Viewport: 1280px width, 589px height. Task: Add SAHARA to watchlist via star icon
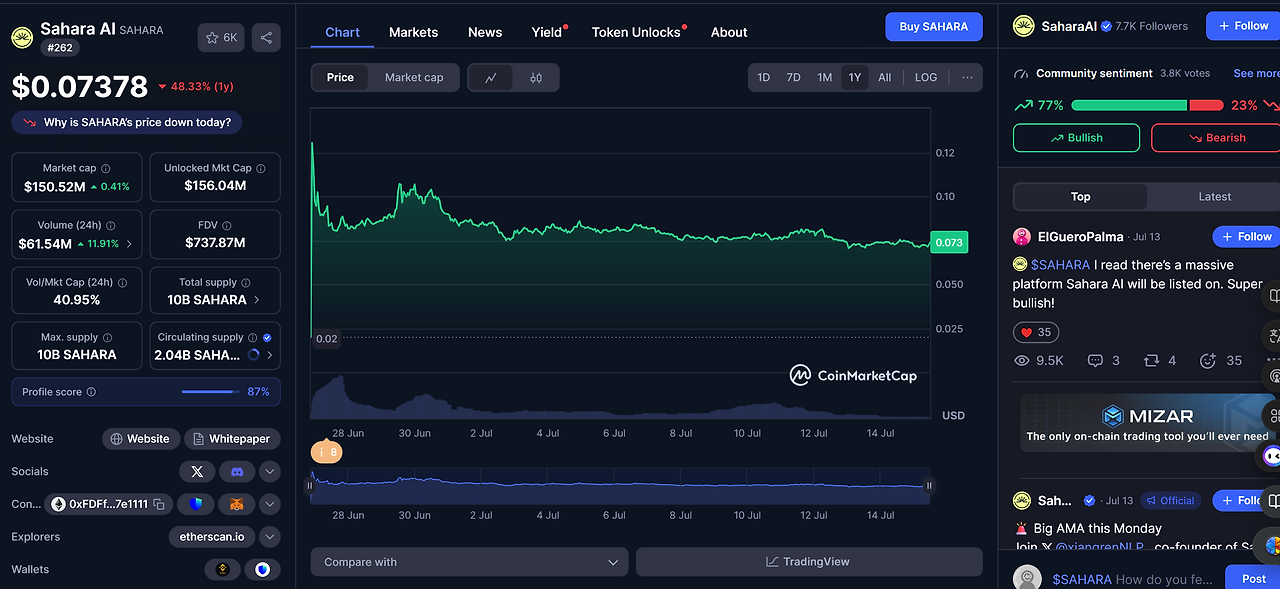[221, 38]
